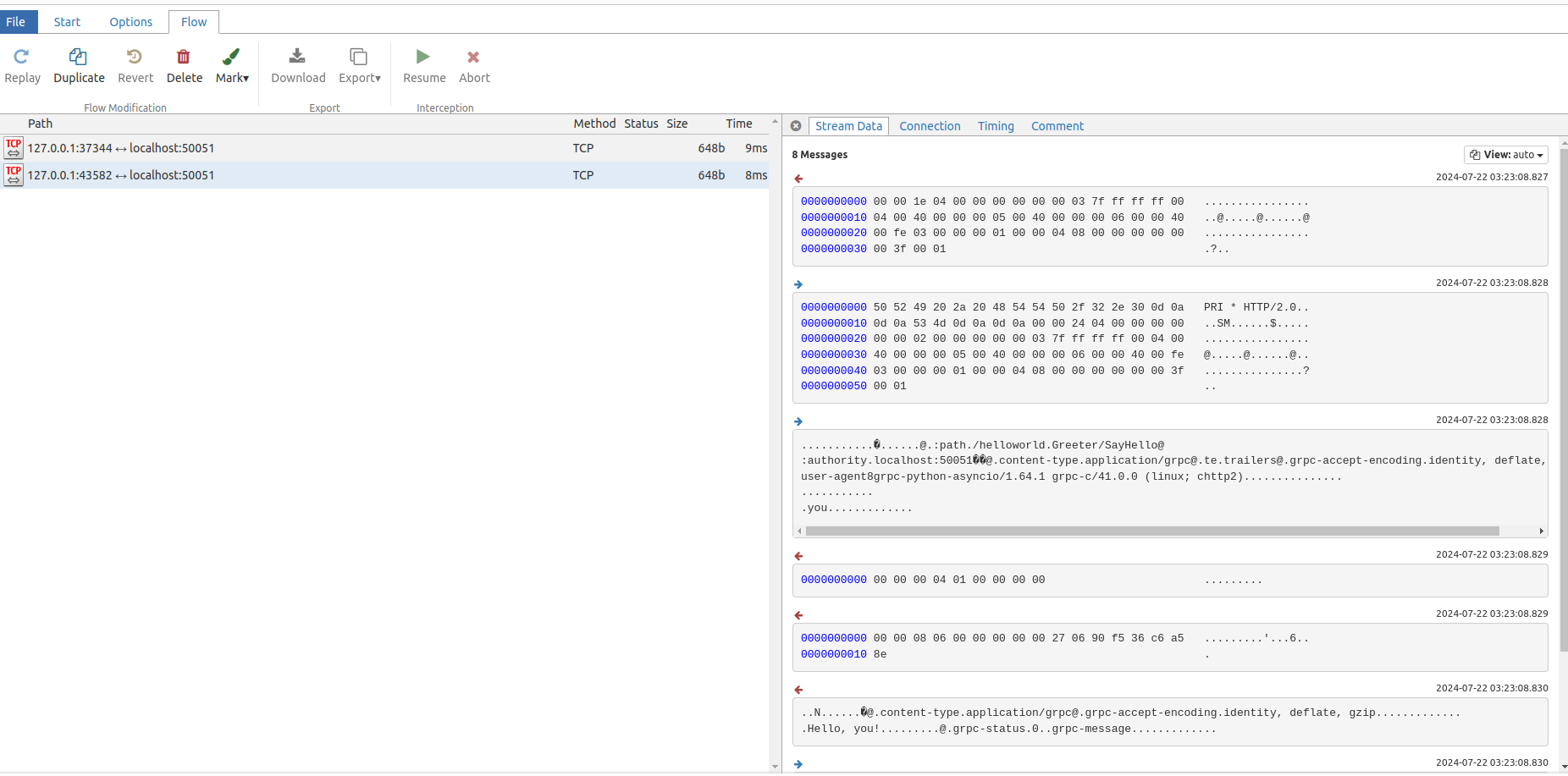1568x776 pixels.
Task: Click the Replay flow icon
Action: (22, 57)
